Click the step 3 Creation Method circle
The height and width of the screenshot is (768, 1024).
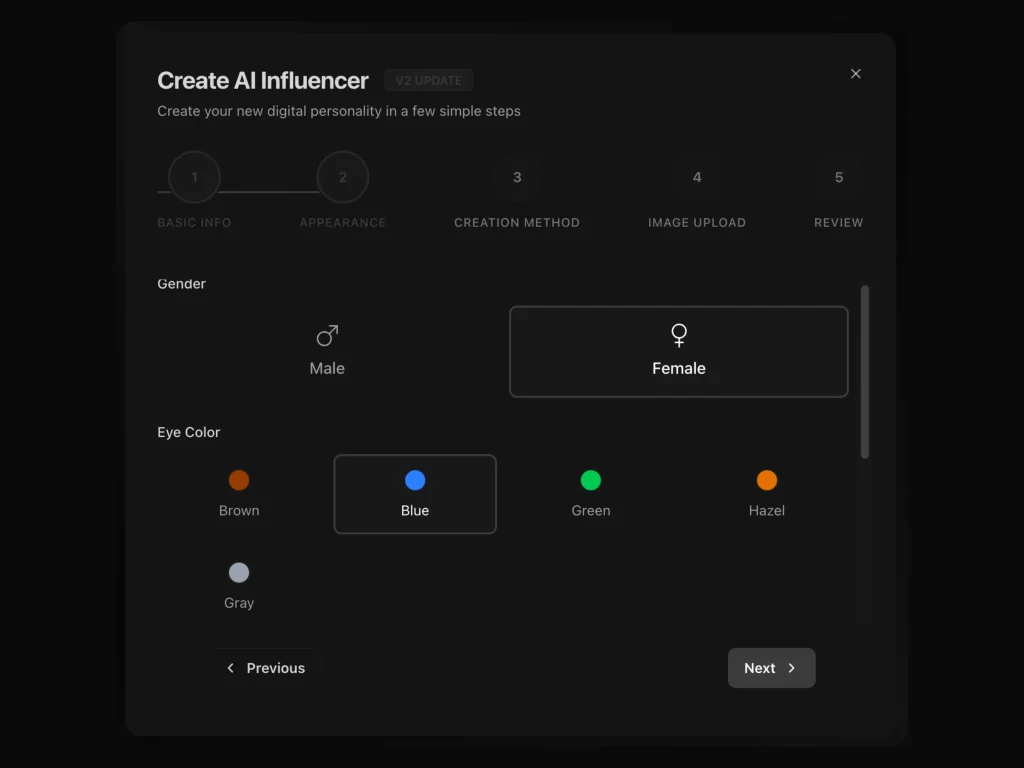point(517,177)
